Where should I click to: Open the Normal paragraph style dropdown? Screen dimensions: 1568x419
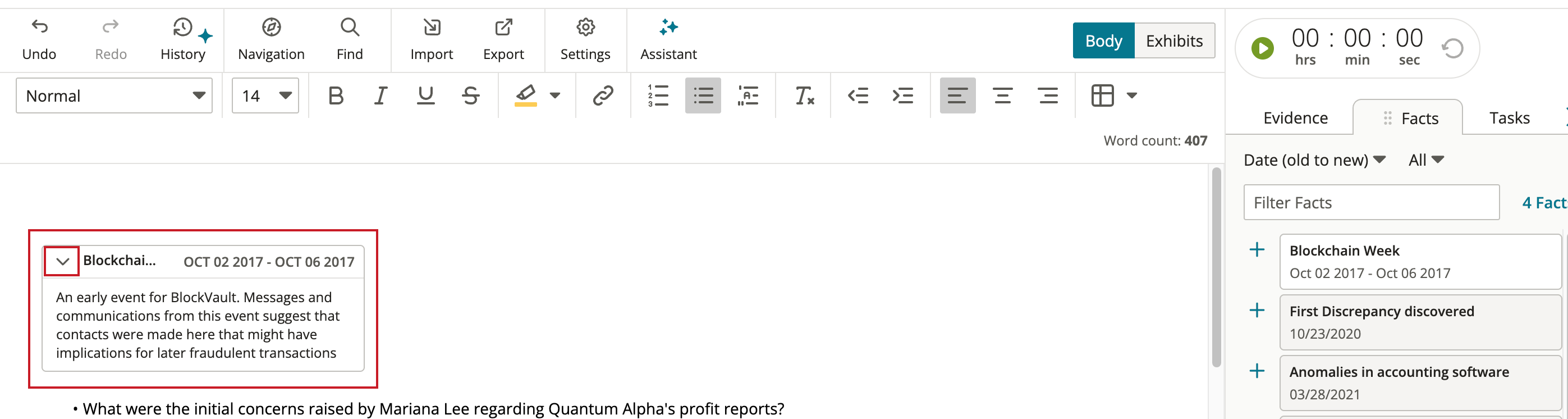click(114, 95)
